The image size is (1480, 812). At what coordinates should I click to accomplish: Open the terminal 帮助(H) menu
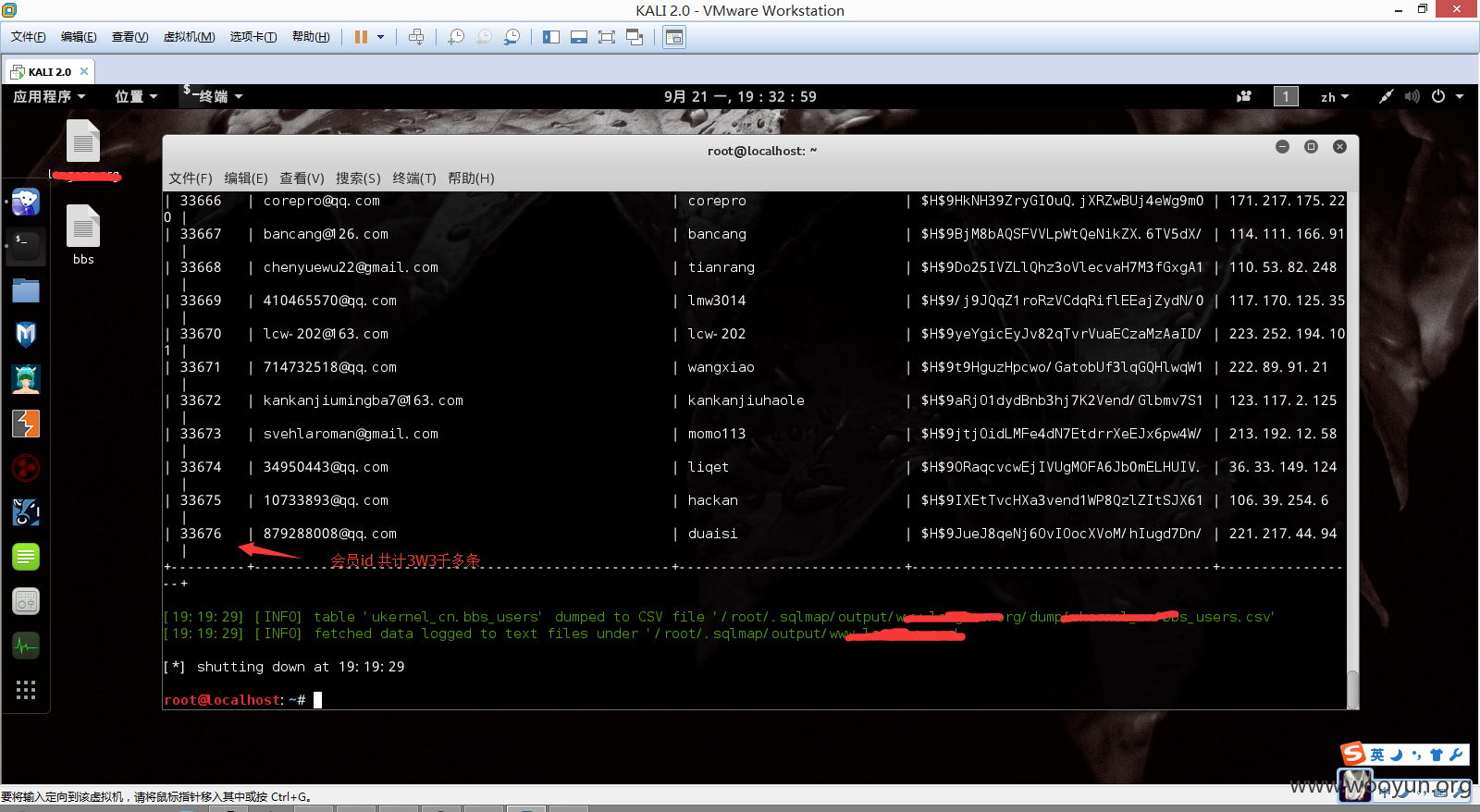[x=471, y=178]
